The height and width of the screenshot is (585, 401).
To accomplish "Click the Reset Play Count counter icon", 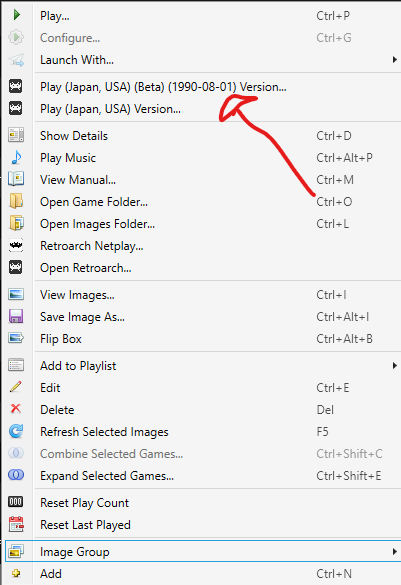I will (15, 502).
